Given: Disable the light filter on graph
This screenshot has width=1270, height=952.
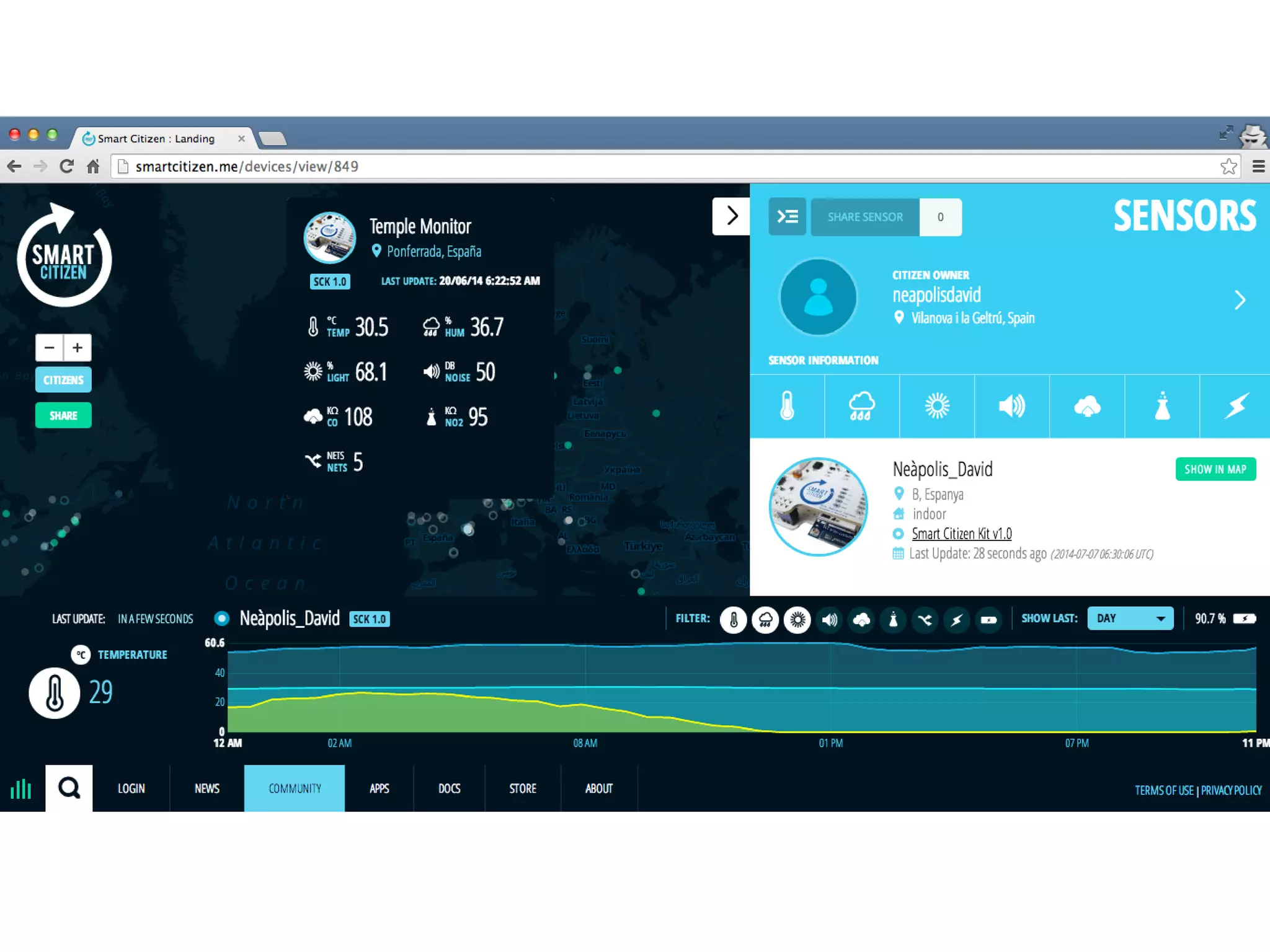Looking at the screenshot, I should tap(797, 619).
